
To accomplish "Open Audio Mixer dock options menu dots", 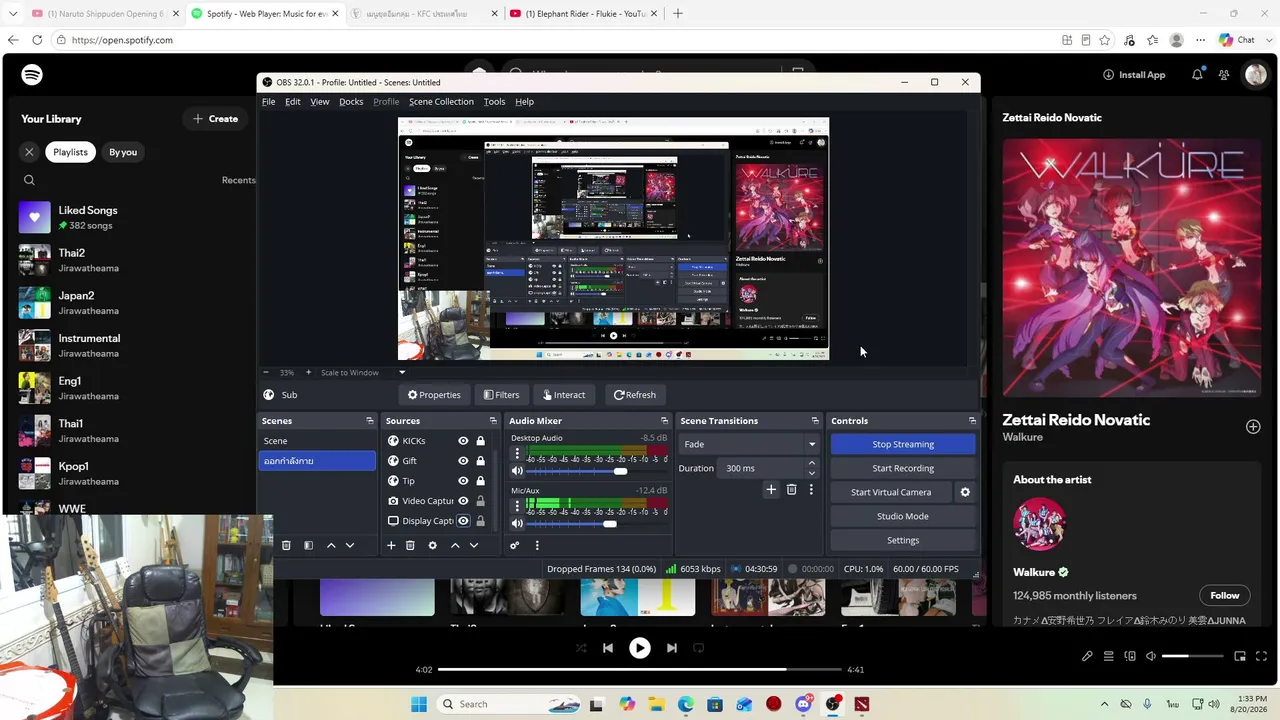I will point(537,545).
